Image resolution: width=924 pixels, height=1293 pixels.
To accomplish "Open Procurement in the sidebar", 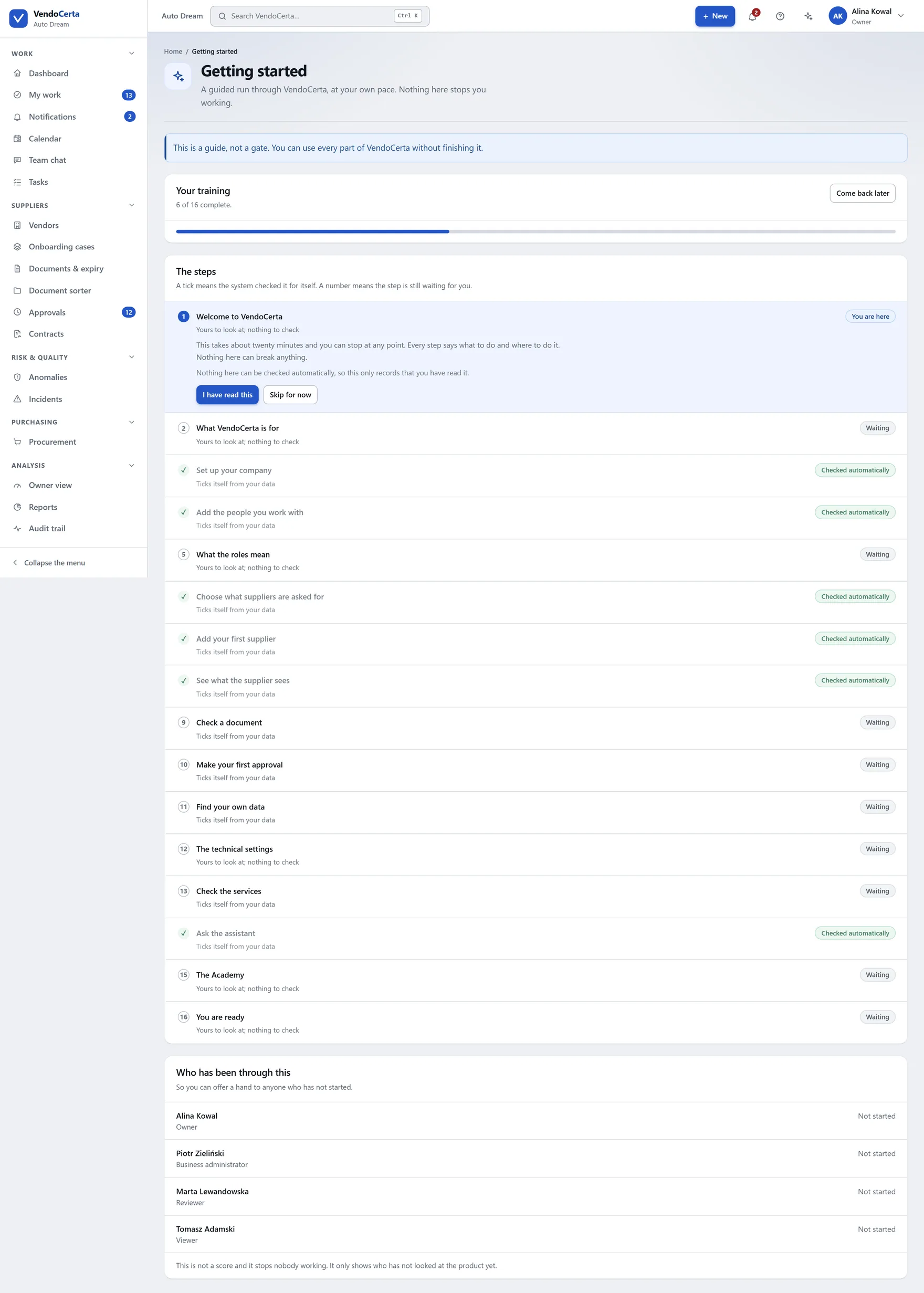I will (x=73, y=442).
